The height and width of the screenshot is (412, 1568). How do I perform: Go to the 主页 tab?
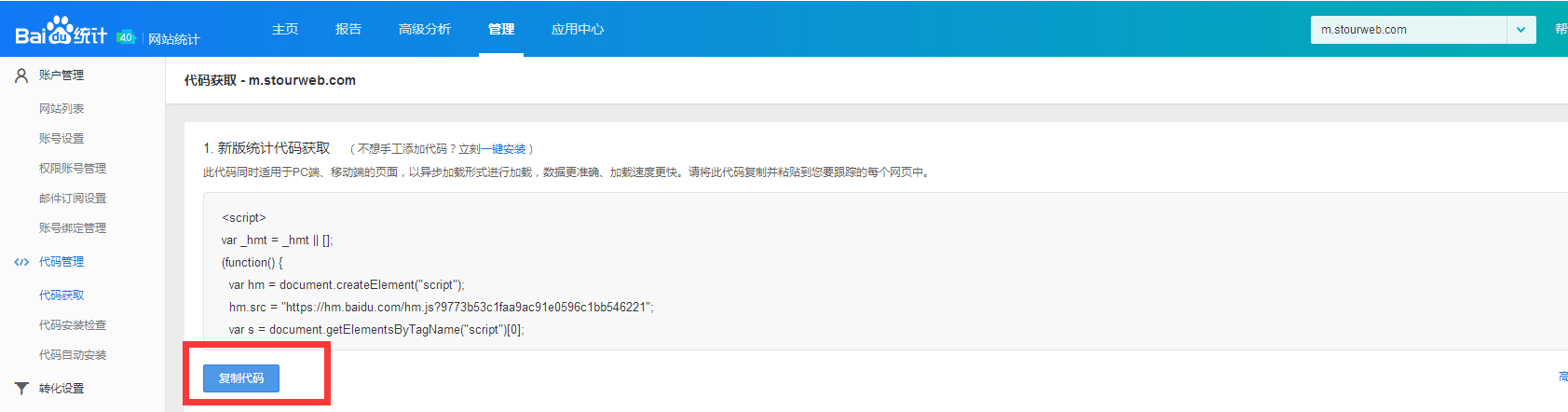coord(285,29)
